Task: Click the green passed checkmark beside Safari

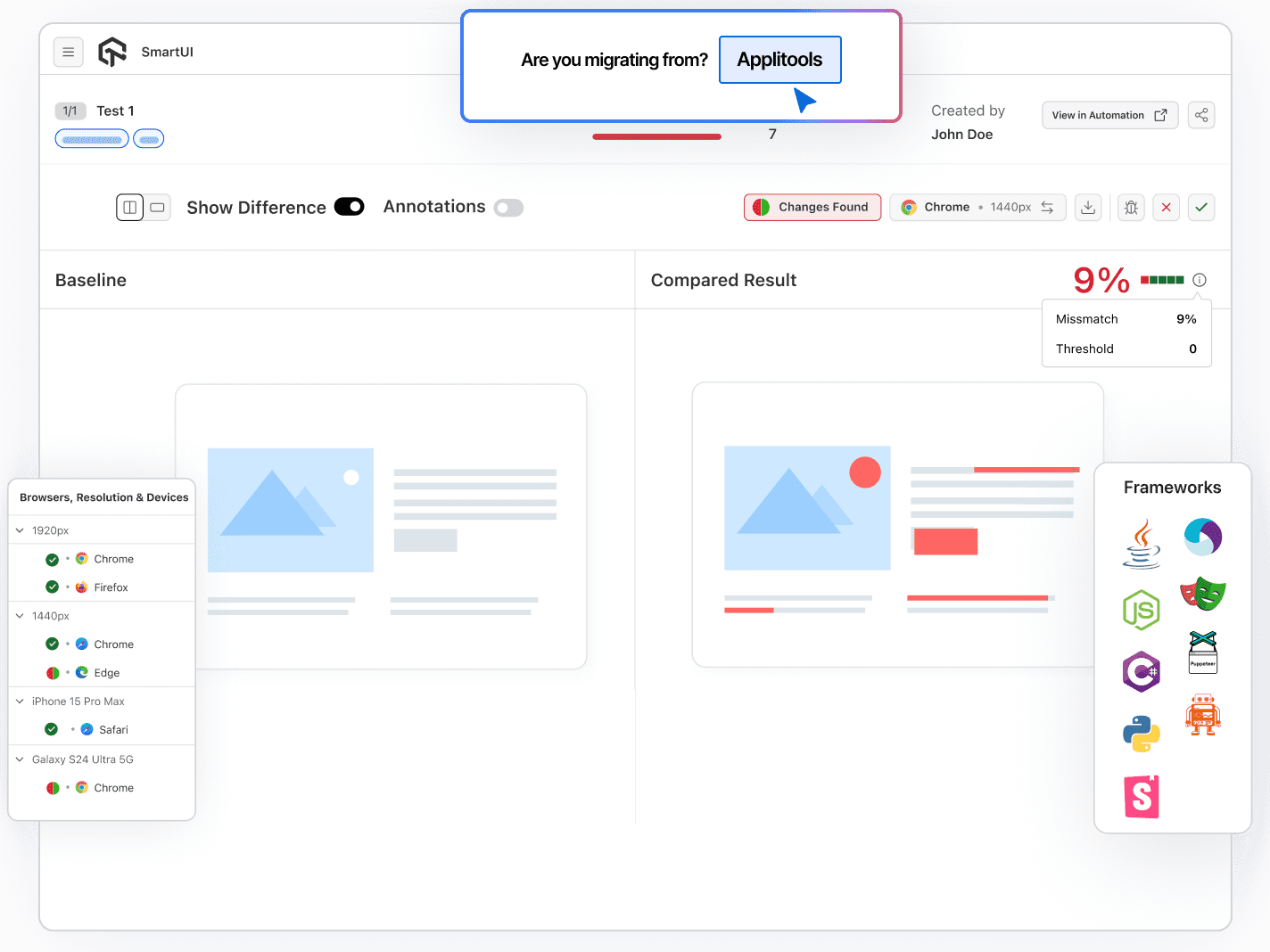Action: pos(52,729)
